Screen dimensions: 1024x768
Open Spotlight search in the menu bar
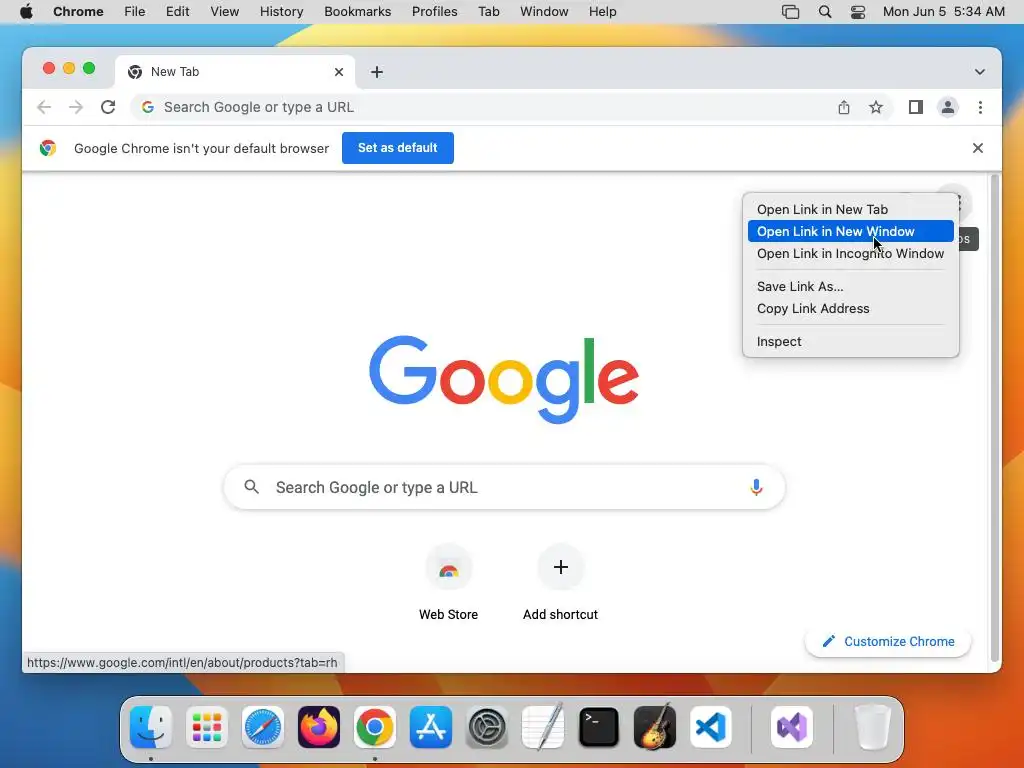point(825,12)
